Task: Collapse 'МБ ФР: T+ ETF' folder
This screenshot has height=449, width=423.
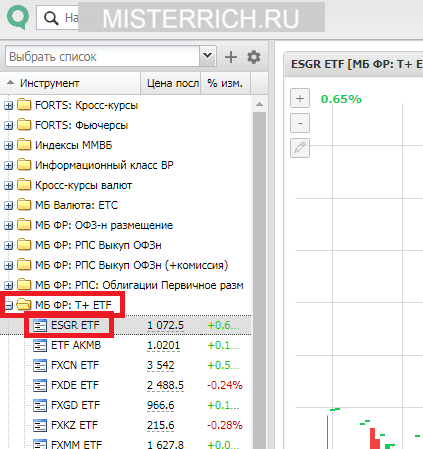Action: [x=9, y=305]
